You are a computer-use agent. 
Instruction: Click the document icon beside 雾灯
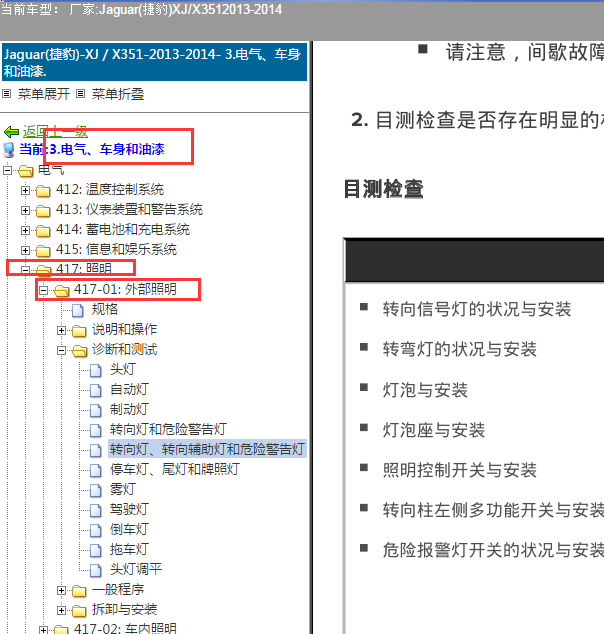(96, 490)
